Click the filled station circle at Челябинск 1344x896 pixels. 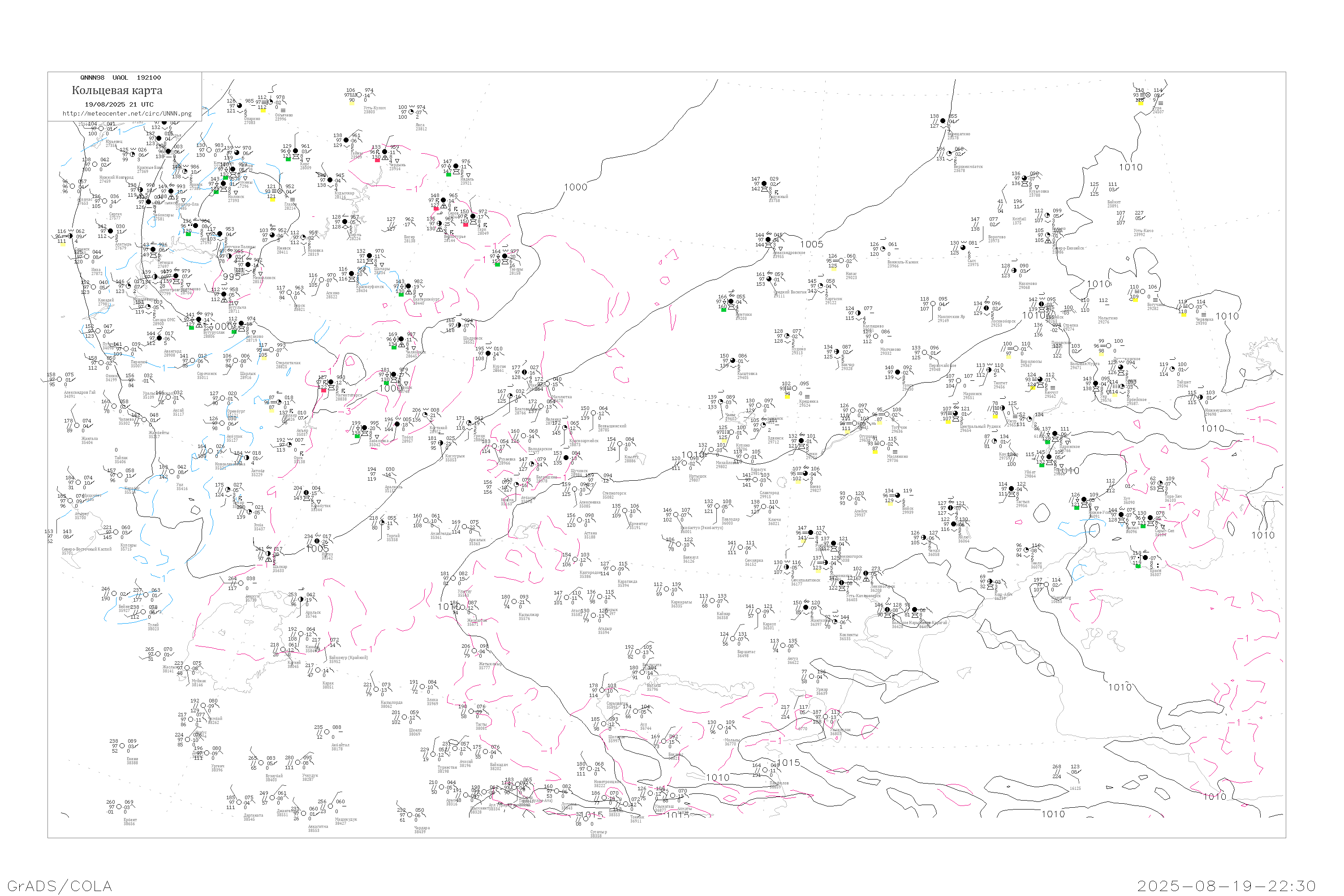(401, 340)
